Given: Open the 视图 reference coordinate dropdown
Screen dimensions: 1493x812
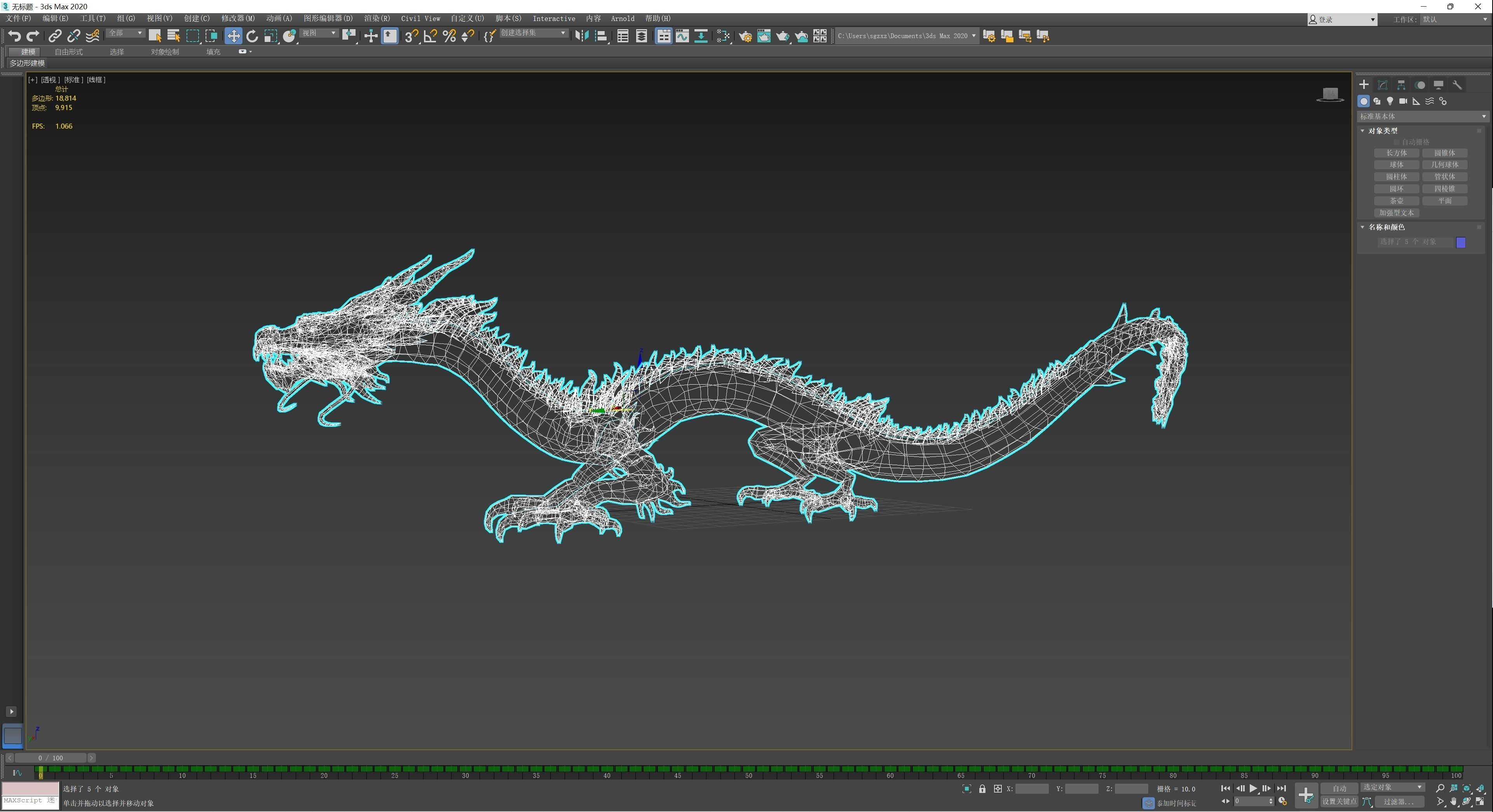Looking at the screenshot, I should pos(319,33).
